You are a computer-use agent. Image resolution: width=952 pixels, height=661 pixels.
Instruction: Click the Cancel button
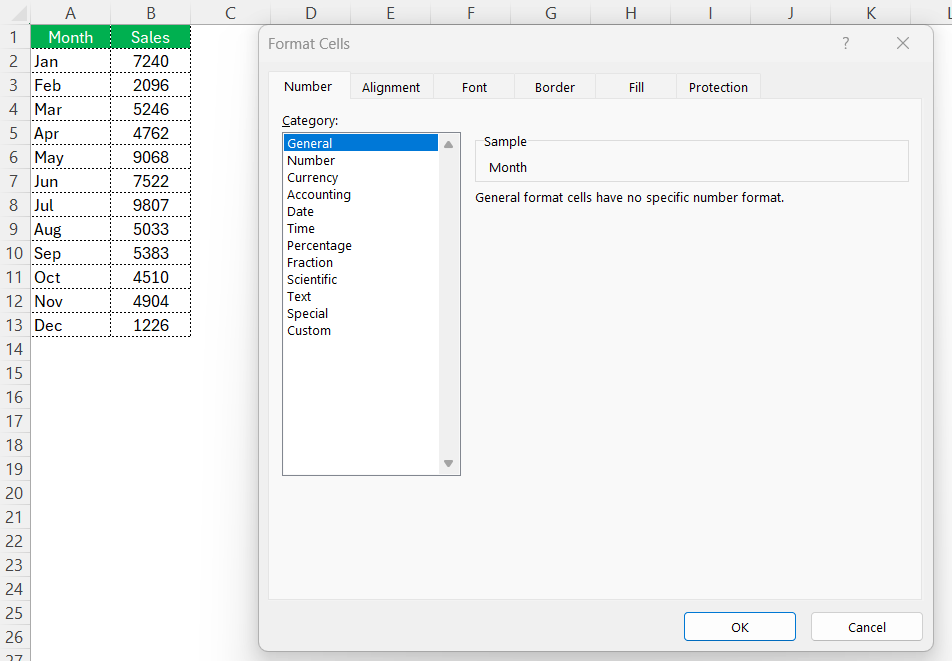point(866,627)
